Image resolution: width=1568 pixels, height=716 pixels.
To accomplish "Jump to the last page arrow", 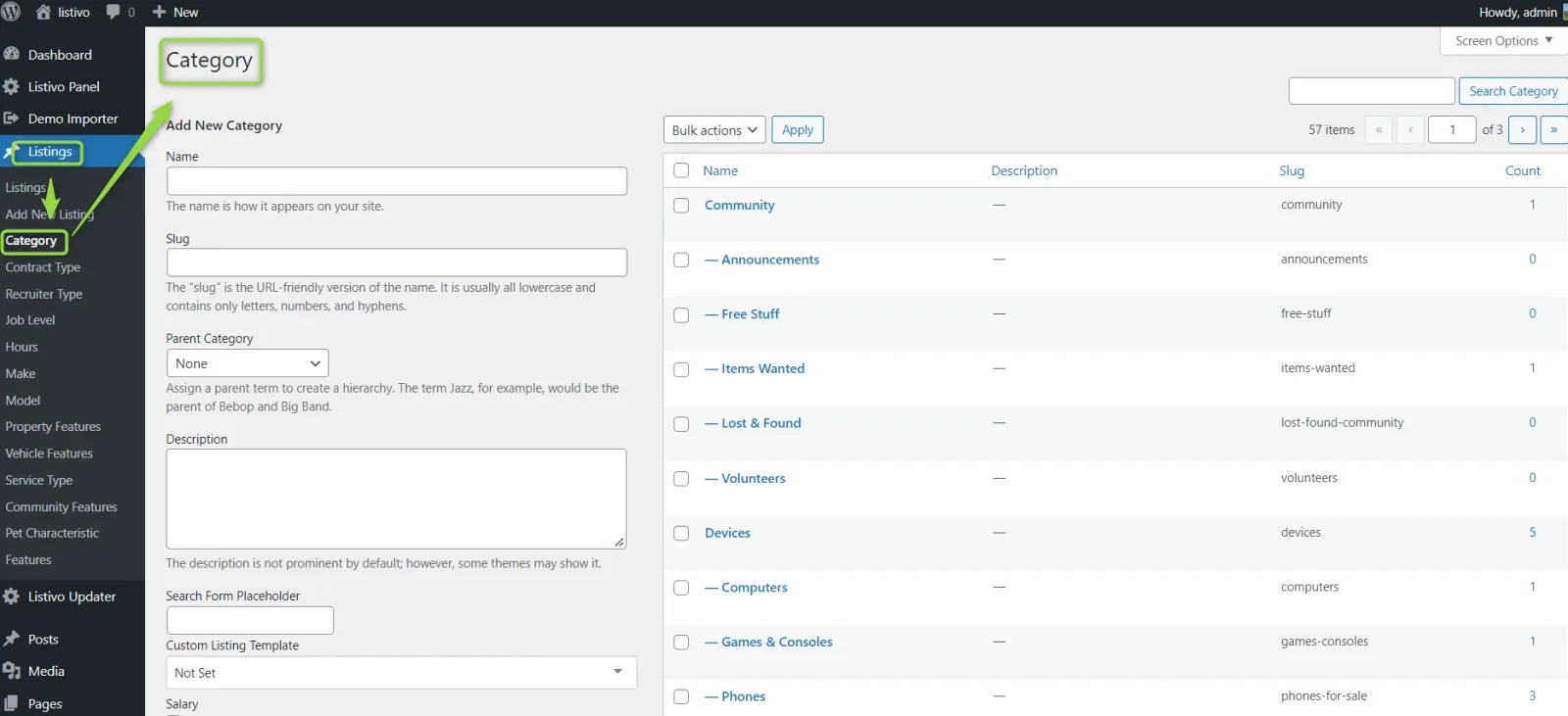I will [x=1554, y=129].
